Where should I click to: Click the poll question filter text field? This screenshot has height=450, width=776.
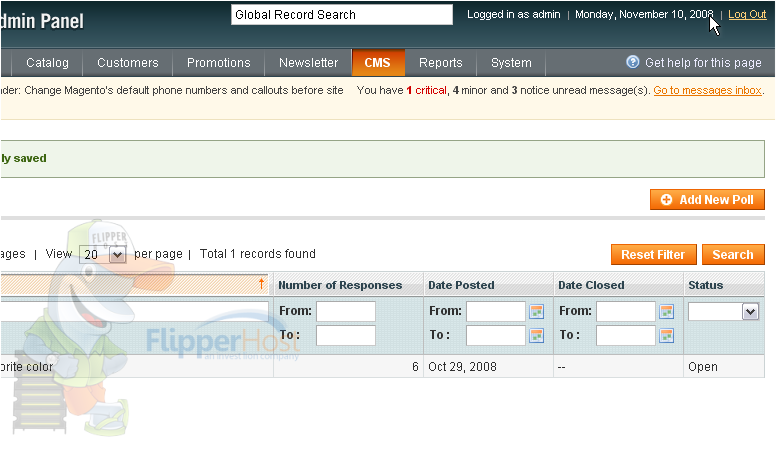tap(135, 311)
